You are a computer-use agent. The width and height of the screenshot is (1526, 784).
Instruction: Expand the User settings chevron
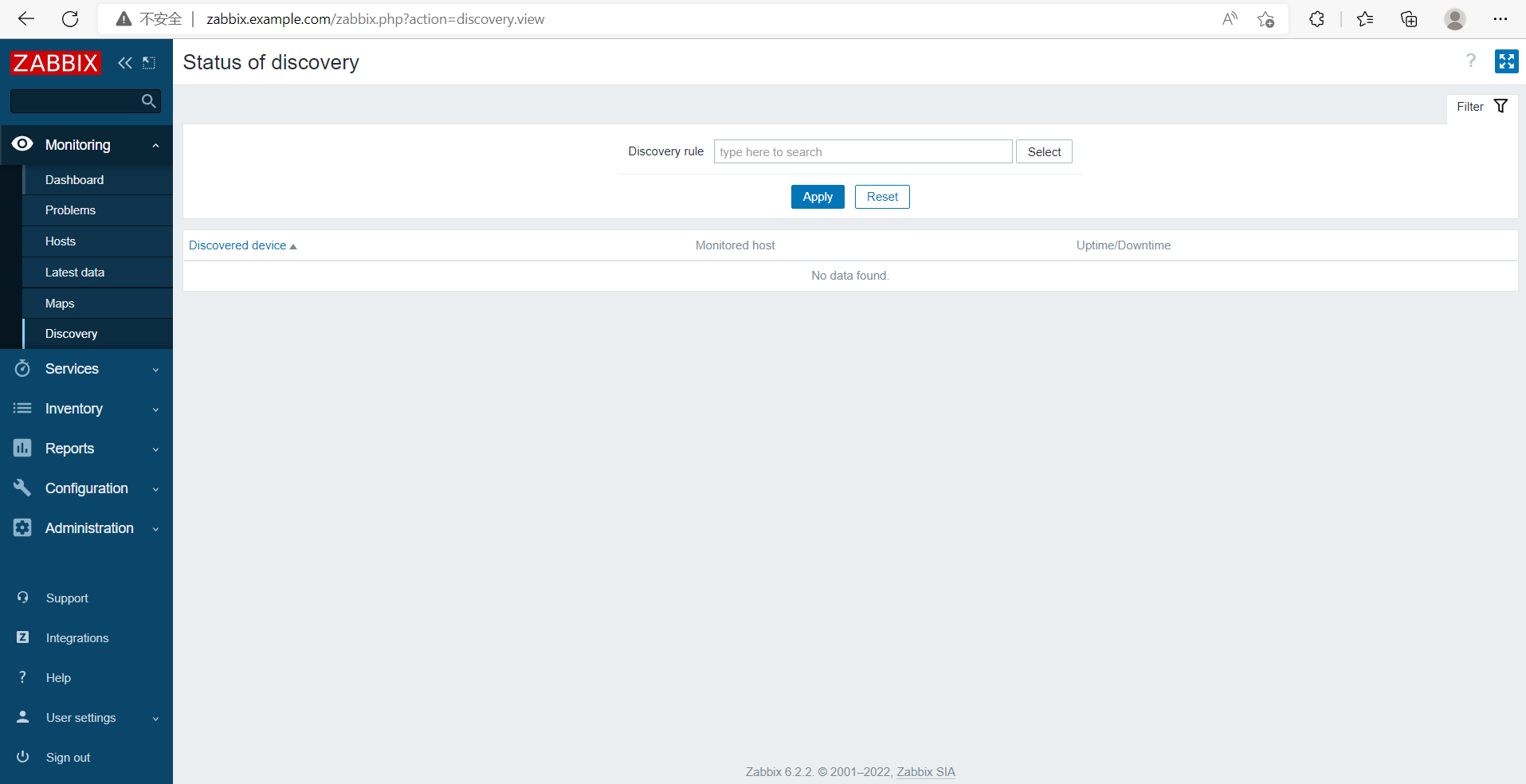[156, 719]
